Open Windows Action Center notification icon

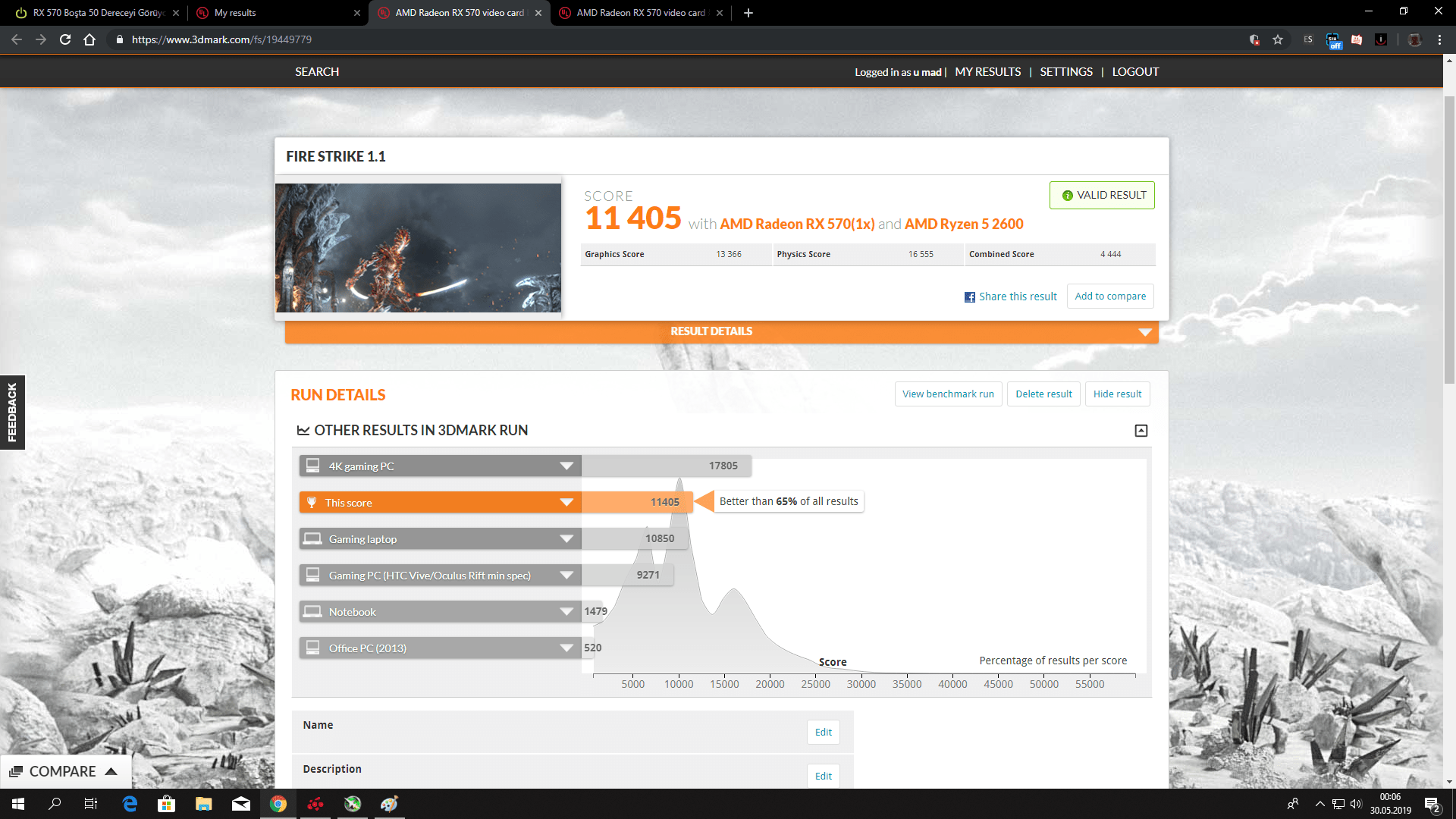coord(1432,805)
